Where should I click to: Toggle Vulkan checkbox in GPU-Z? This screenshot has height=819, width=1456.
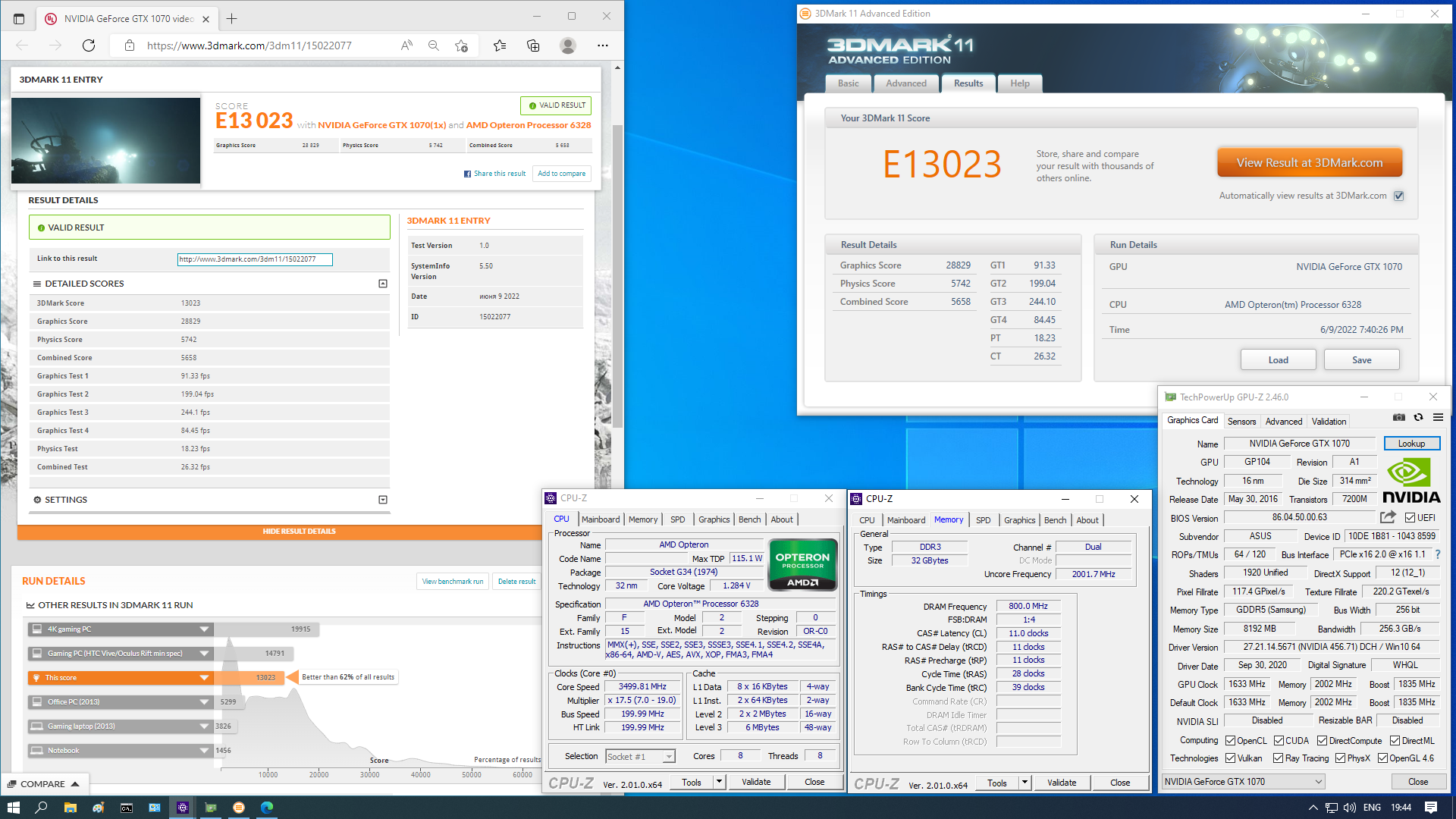click(1230, 758)
